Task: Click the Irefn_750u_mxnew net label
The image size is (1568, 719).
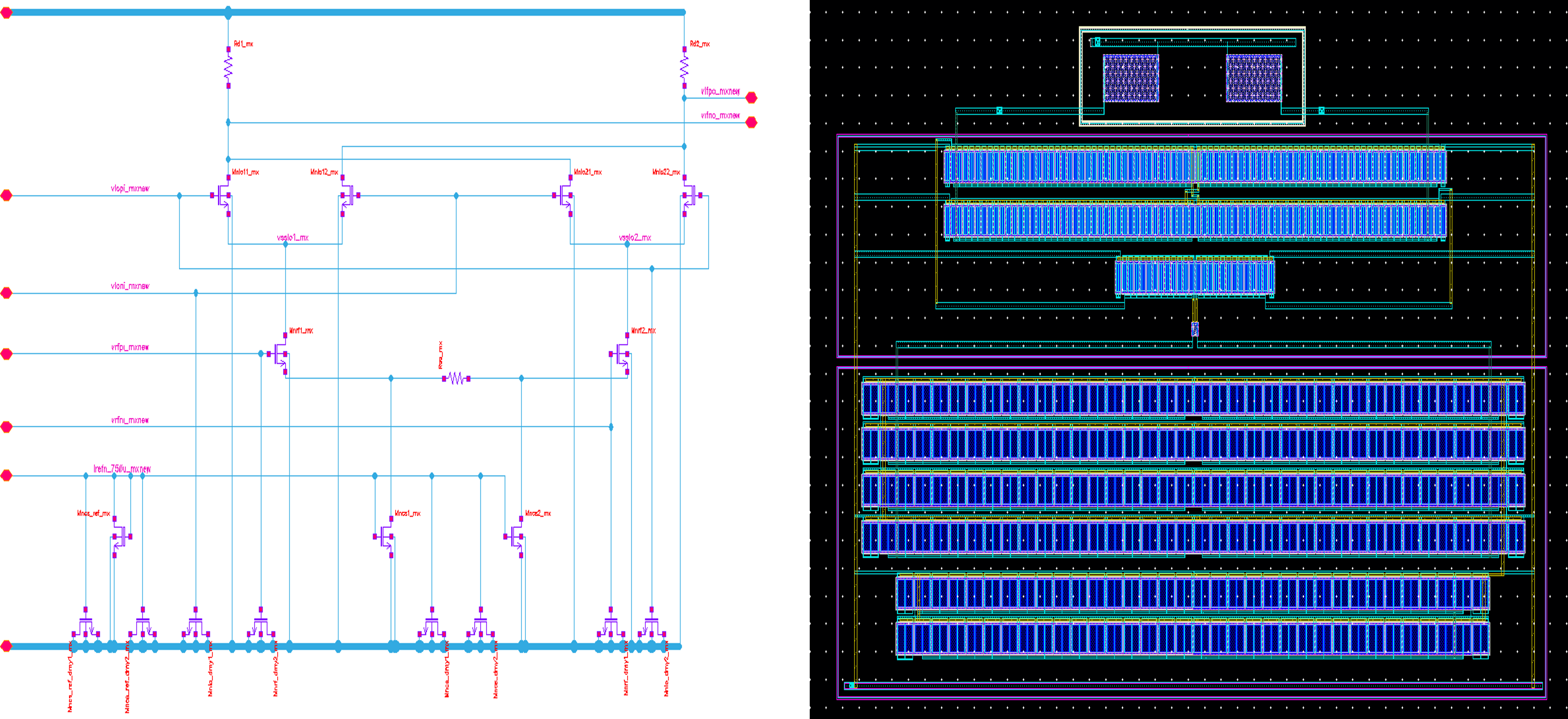Action: point(122,469)
